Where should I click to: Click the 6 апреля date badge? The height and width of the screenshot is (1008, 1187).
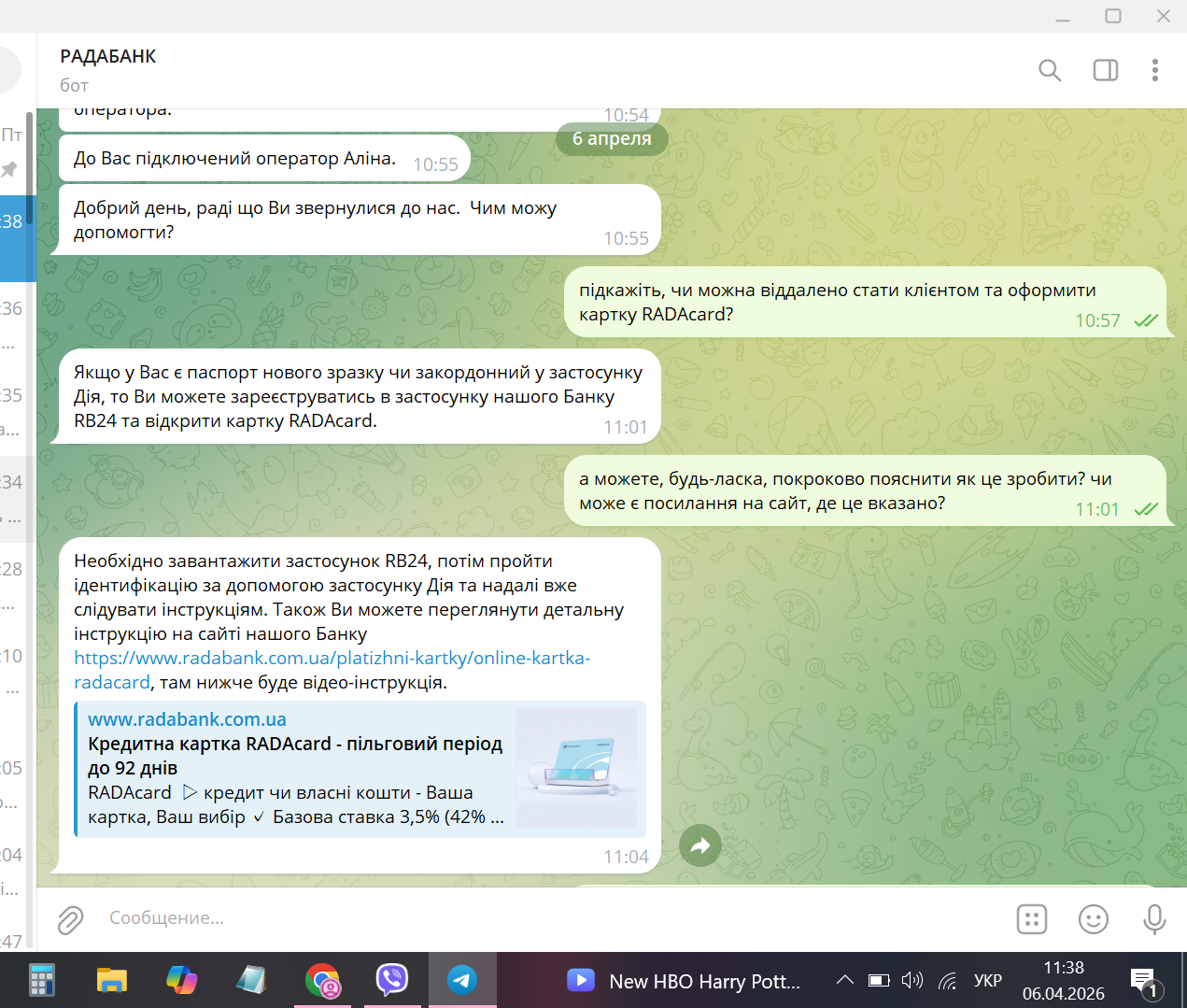pos(612,138)
